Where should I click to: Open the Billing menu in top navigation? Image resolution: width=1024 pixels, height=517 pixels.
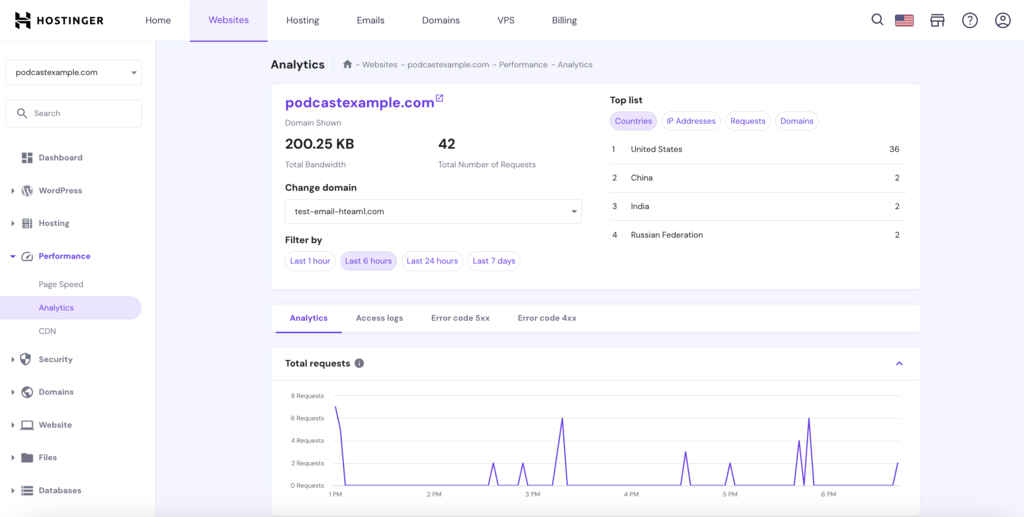point(564,20)
